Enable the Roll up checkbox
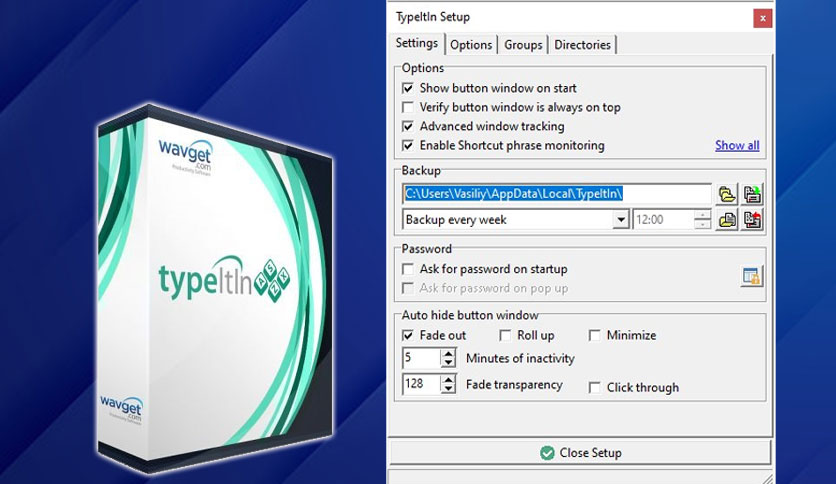 (505, 335)
